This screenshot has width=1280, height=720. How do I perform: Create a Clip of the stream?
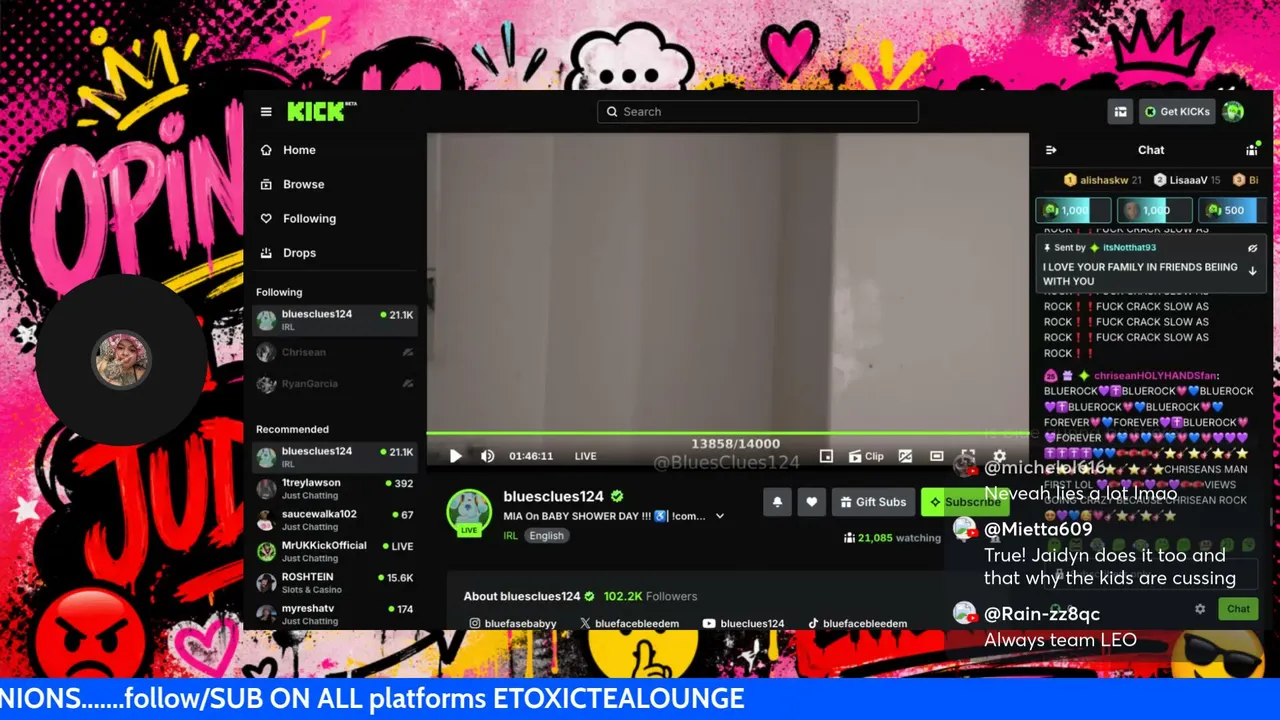[x=866, y=456]
